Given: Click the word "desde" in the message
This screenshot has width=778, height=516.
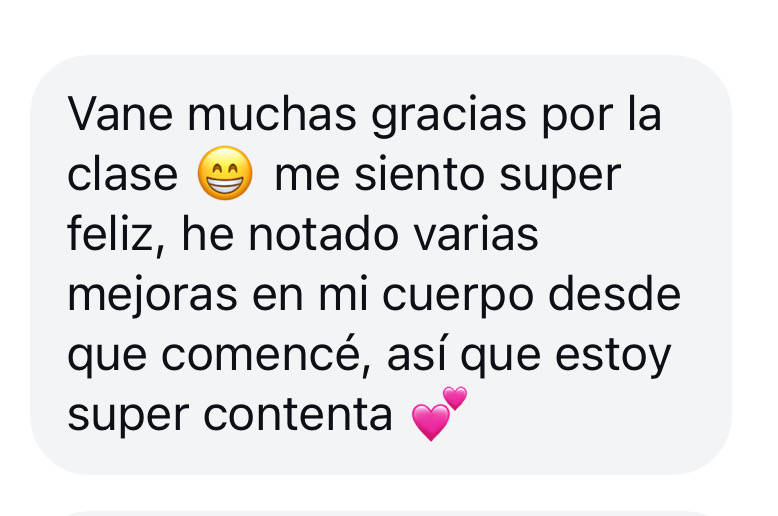Looking at the screenshot, I should pos(614,295).
